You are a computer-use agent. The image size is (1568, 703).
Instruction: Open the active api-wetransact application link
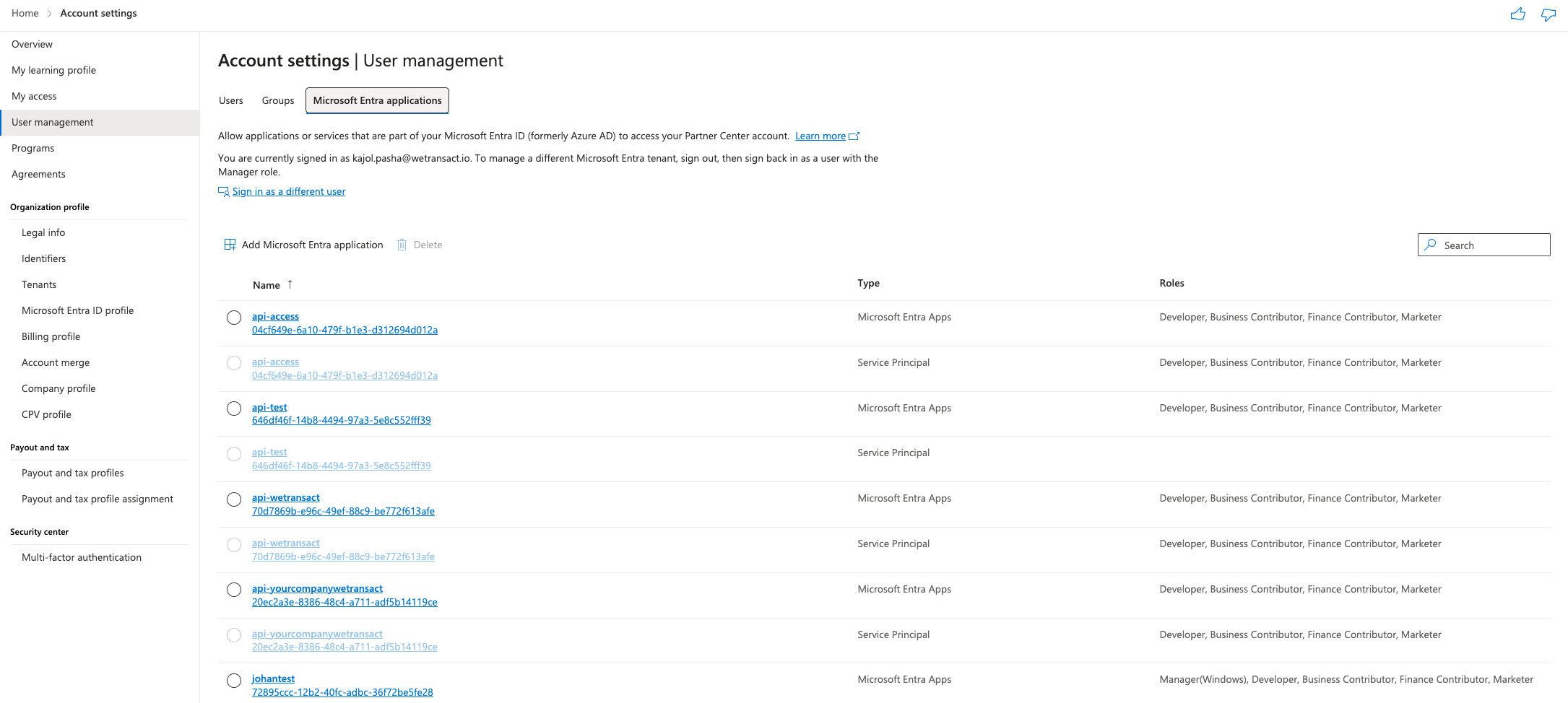tap(285, 497)
